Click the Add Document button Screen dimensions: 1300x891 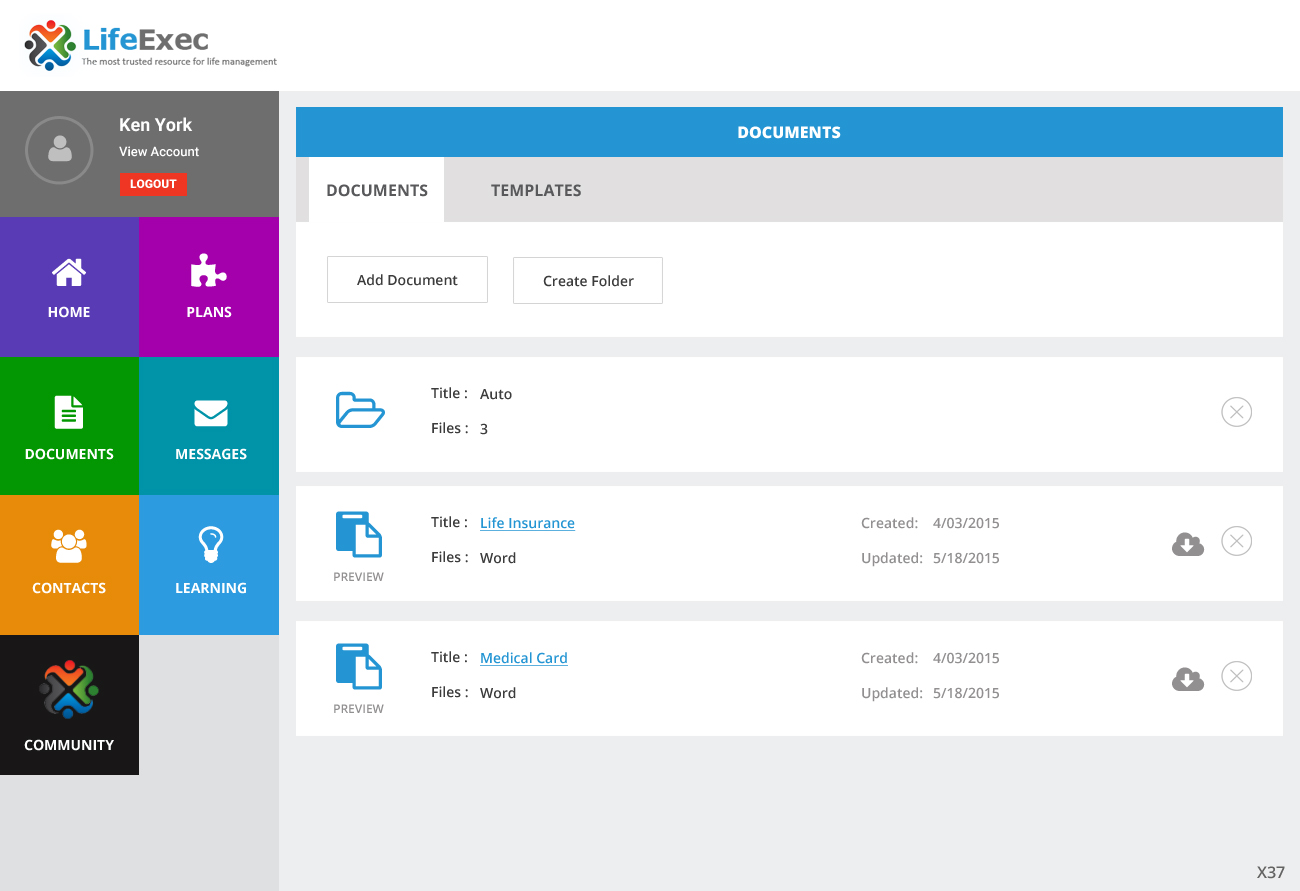pos(407,280)
